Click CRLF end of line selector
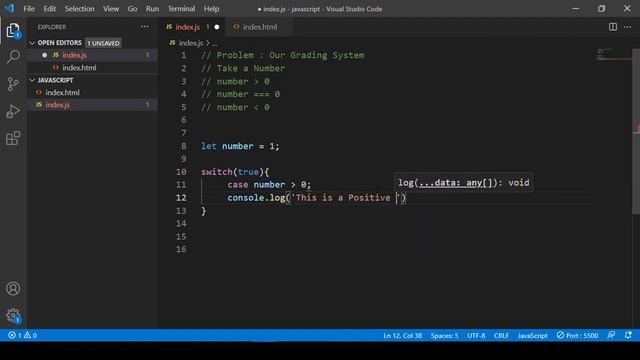The width and height of the screenshot is (640, 360). [501, 335]
